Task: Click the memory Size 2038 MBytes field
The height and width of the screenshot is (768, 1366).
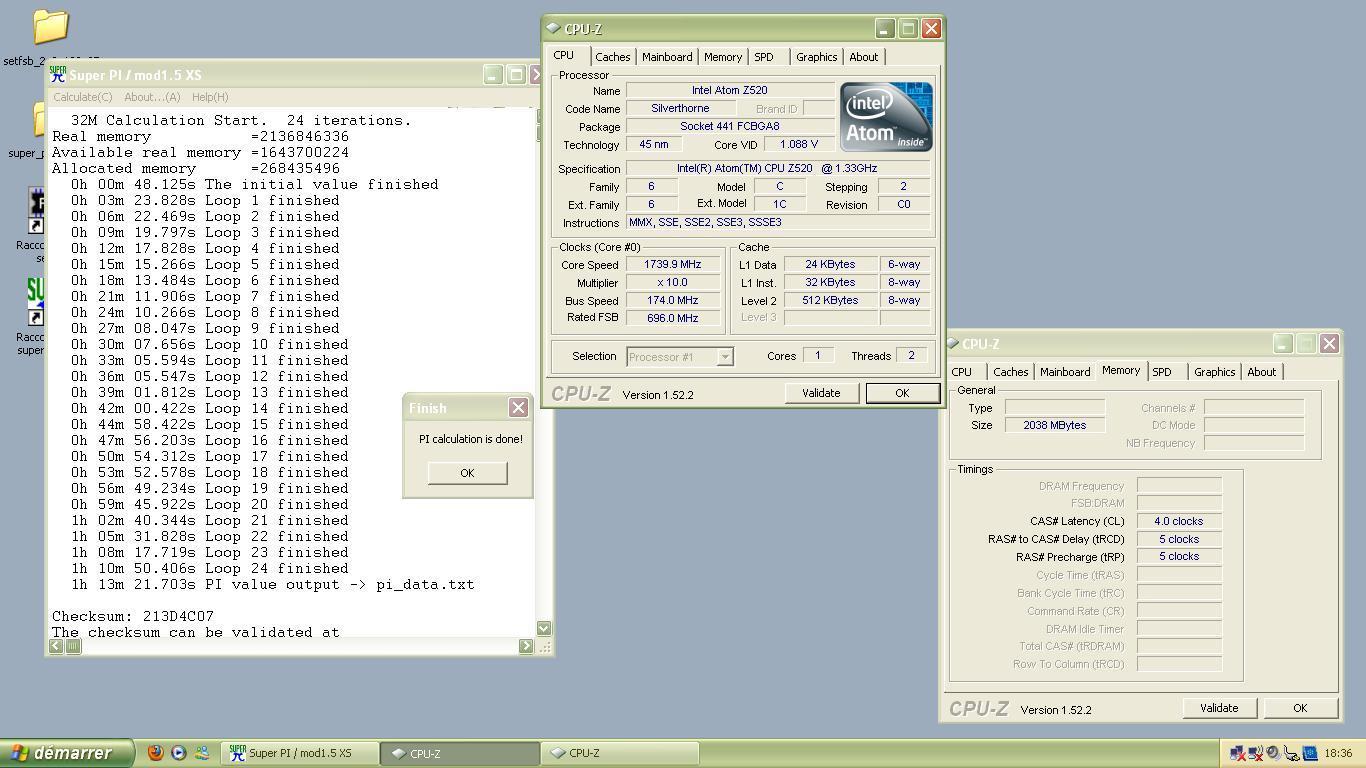Action: click(1055, 425)
